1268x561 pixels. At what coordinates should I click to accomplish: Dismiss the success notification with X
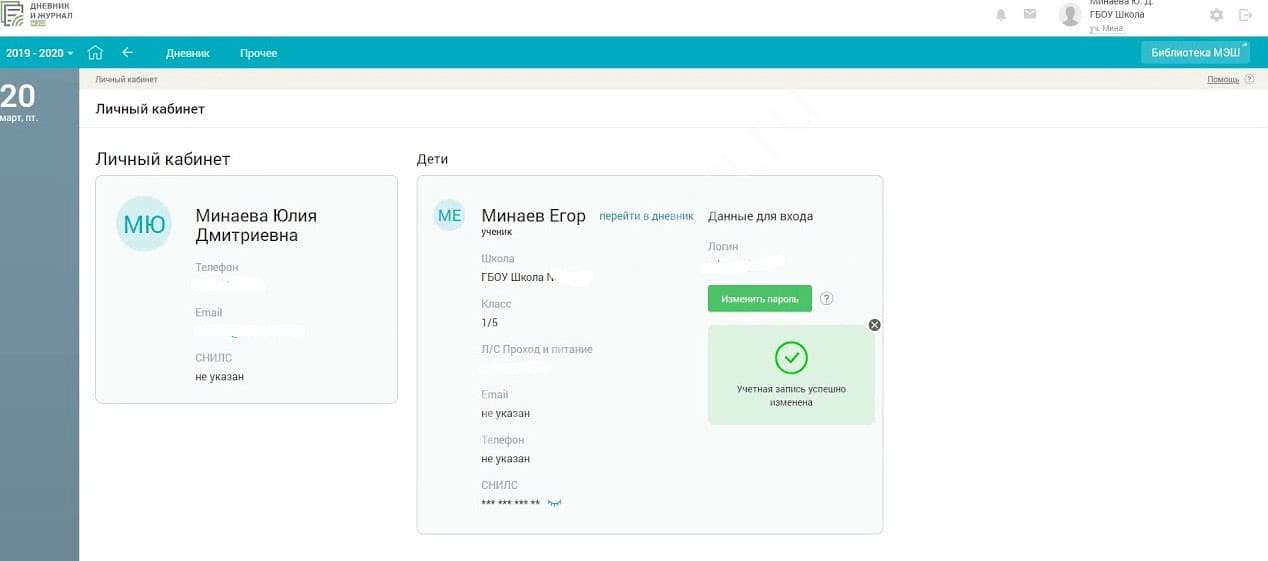point(874,325)
